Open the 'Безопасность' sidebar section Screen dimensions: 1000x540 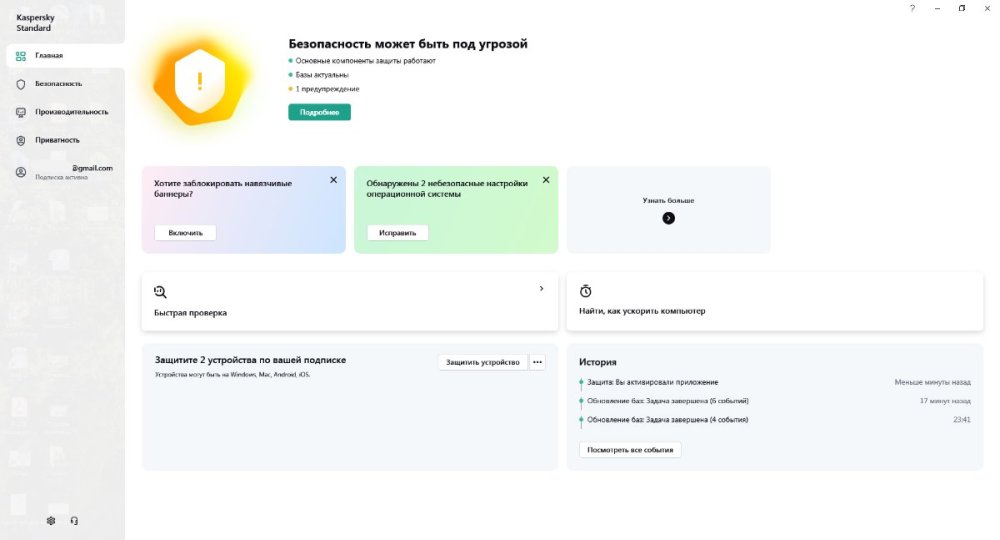[x=58, y=84]
